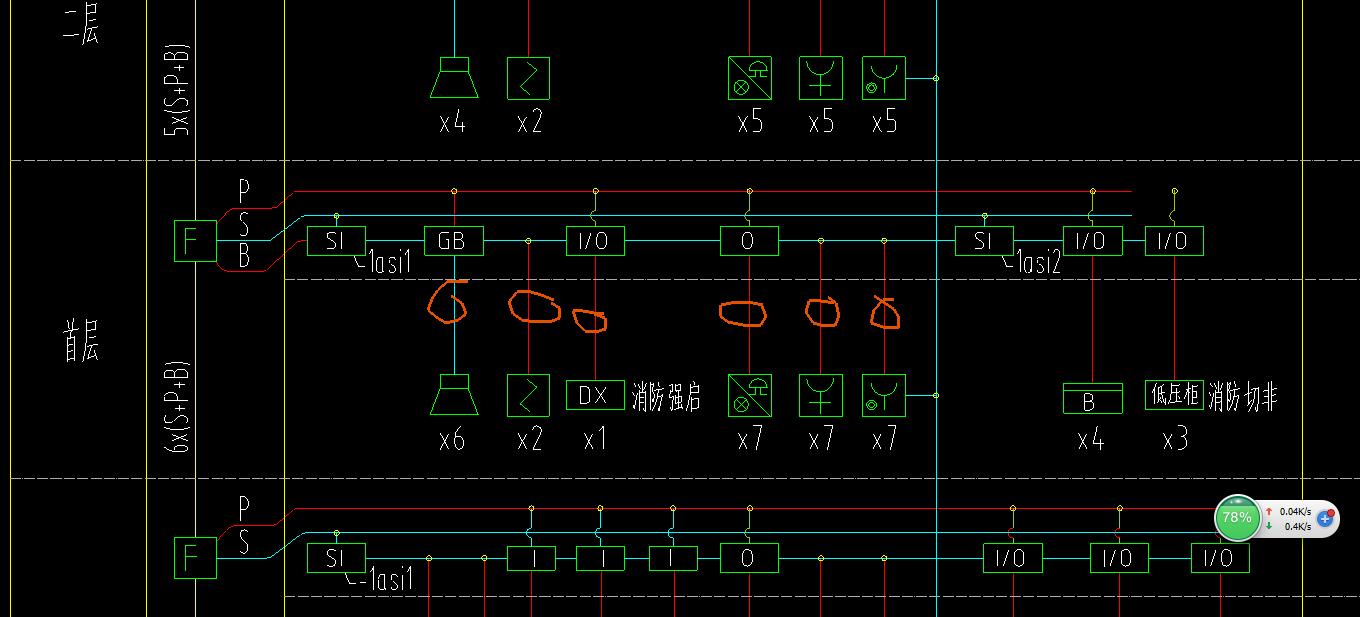The image size is (1360, 617).
Task: Click the 0.04K/s upload speed readout
Action: click(x=1296, y=511)
